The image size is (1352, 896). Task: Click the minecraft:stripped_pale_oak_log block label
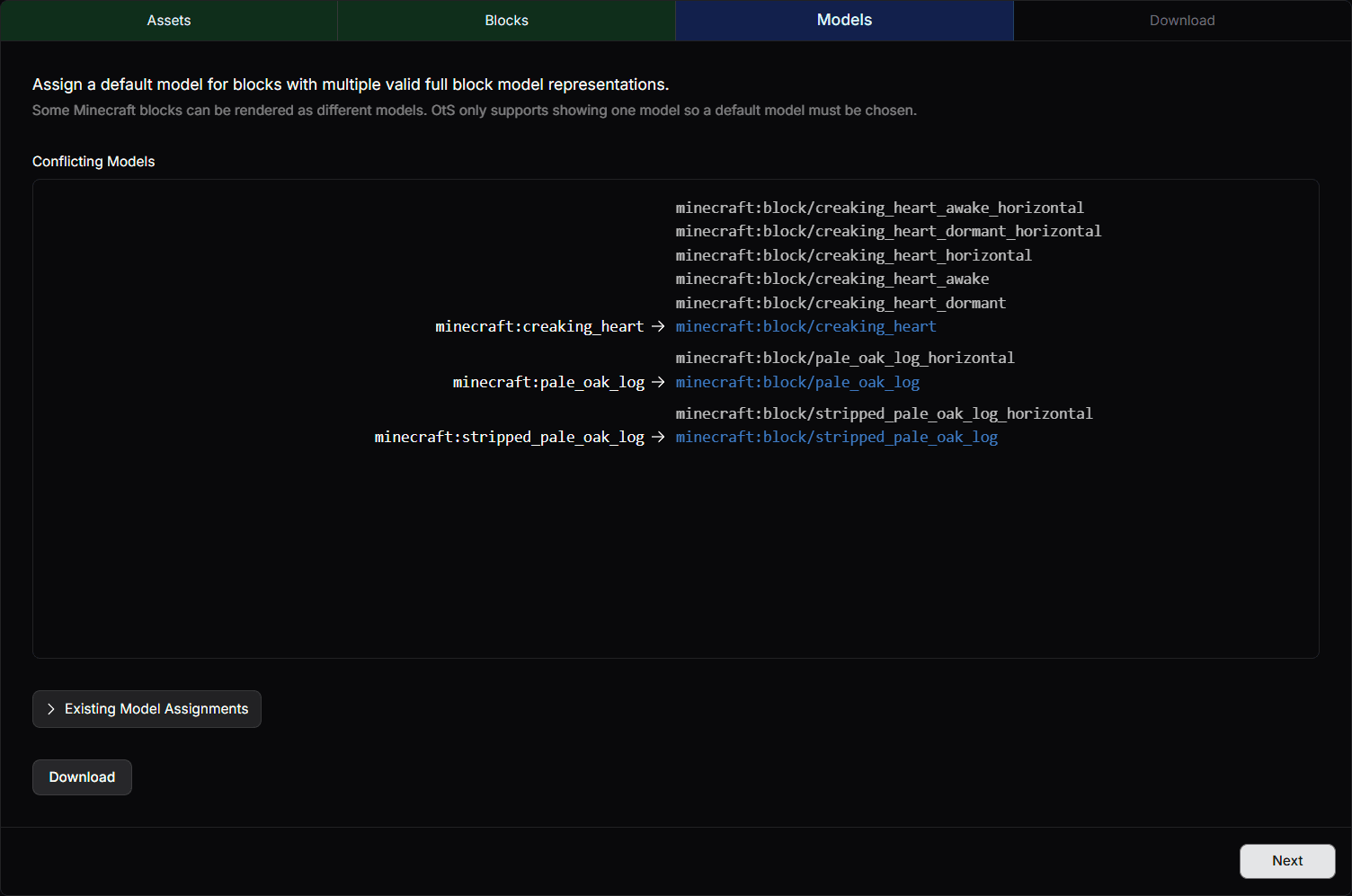pos(510,437)
